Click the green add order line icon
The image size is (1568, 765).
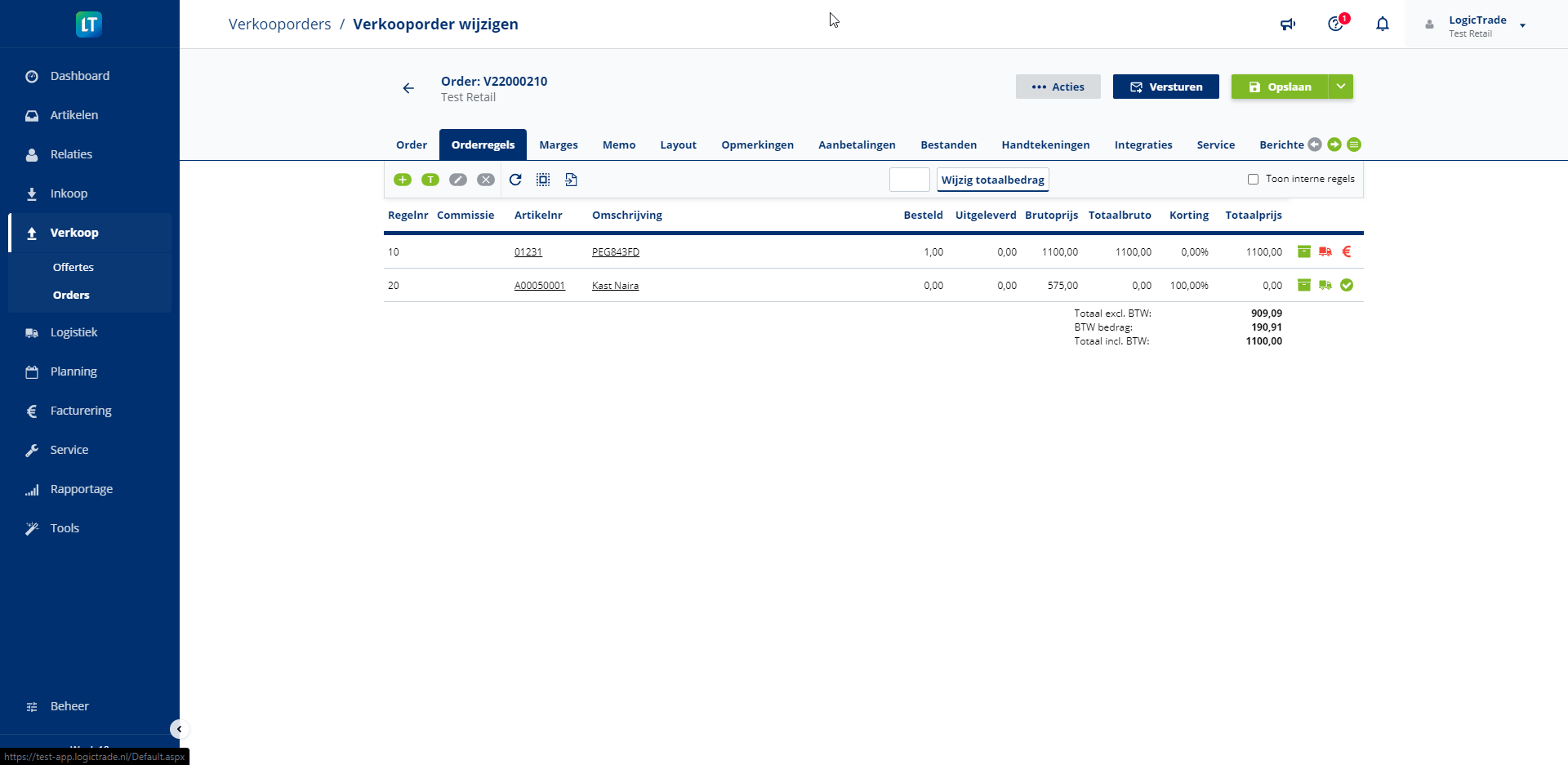tap(403, 180)
